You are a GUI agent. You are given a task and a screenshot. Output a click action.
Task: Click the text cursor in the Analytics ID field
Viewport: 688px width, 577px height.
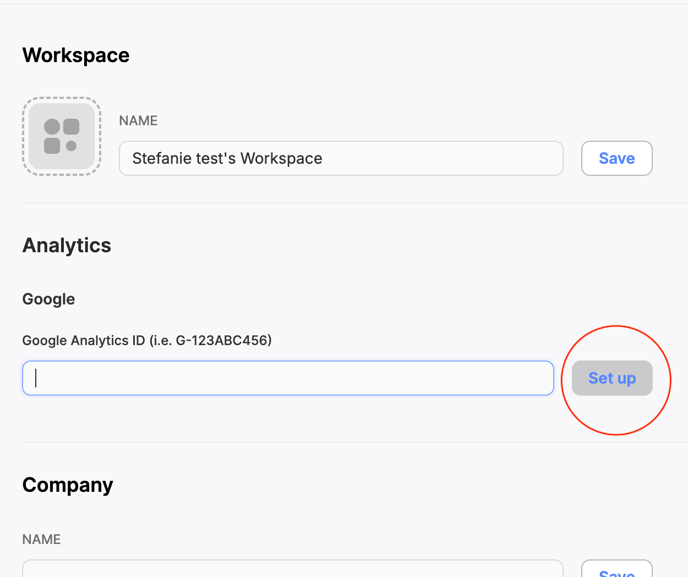(36, 378)
